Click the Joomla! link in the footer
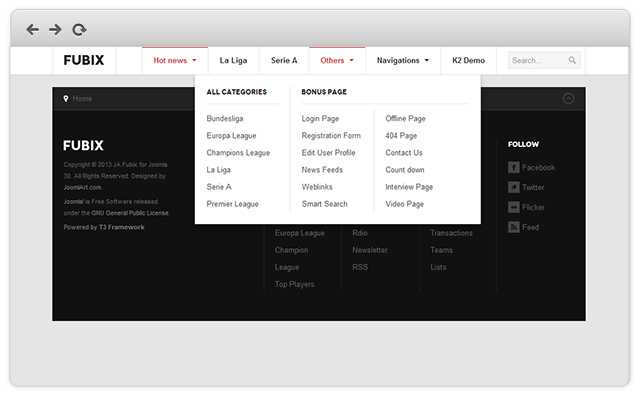Image resolution: width=640 pixels, height=395 pixels. [73, 202]
